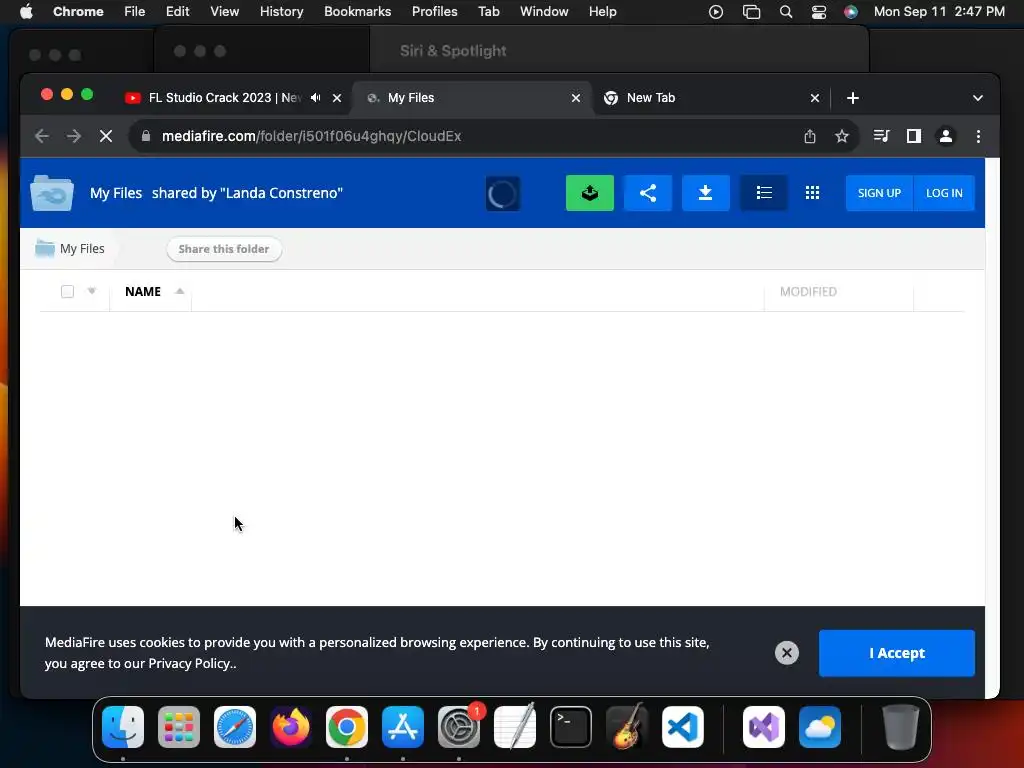Click the My Files breadcrumb folder icon
The image size is (1024, 768).
pos(44,248)
